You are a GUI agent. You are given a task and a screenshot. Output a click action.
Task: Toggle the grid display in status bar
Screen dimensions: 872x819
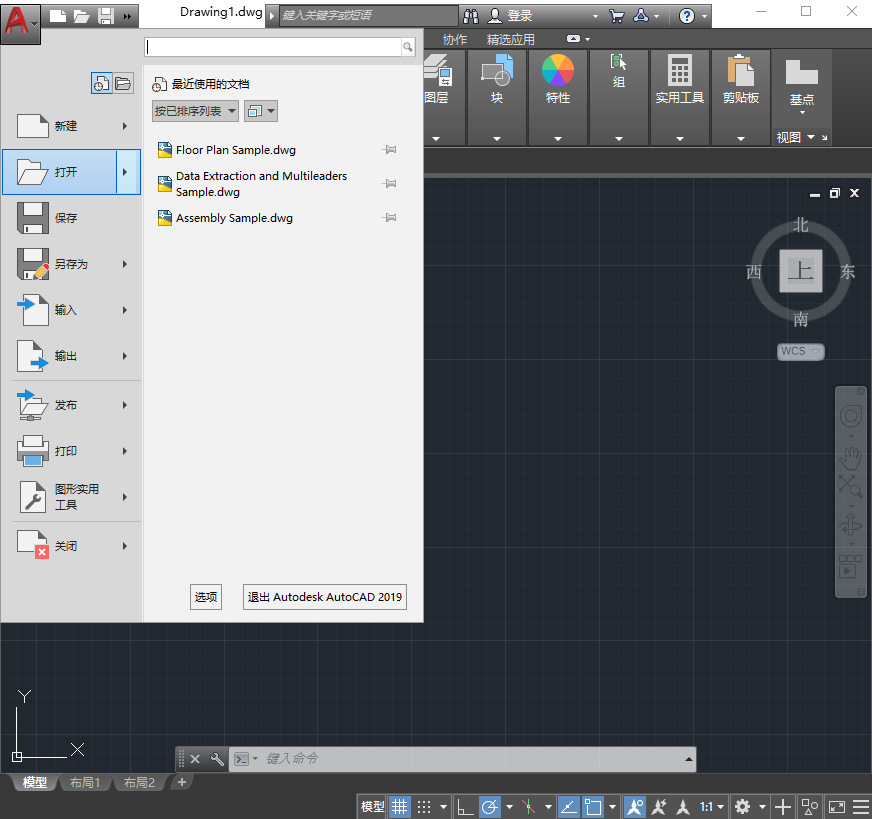(x=399, y=806)
